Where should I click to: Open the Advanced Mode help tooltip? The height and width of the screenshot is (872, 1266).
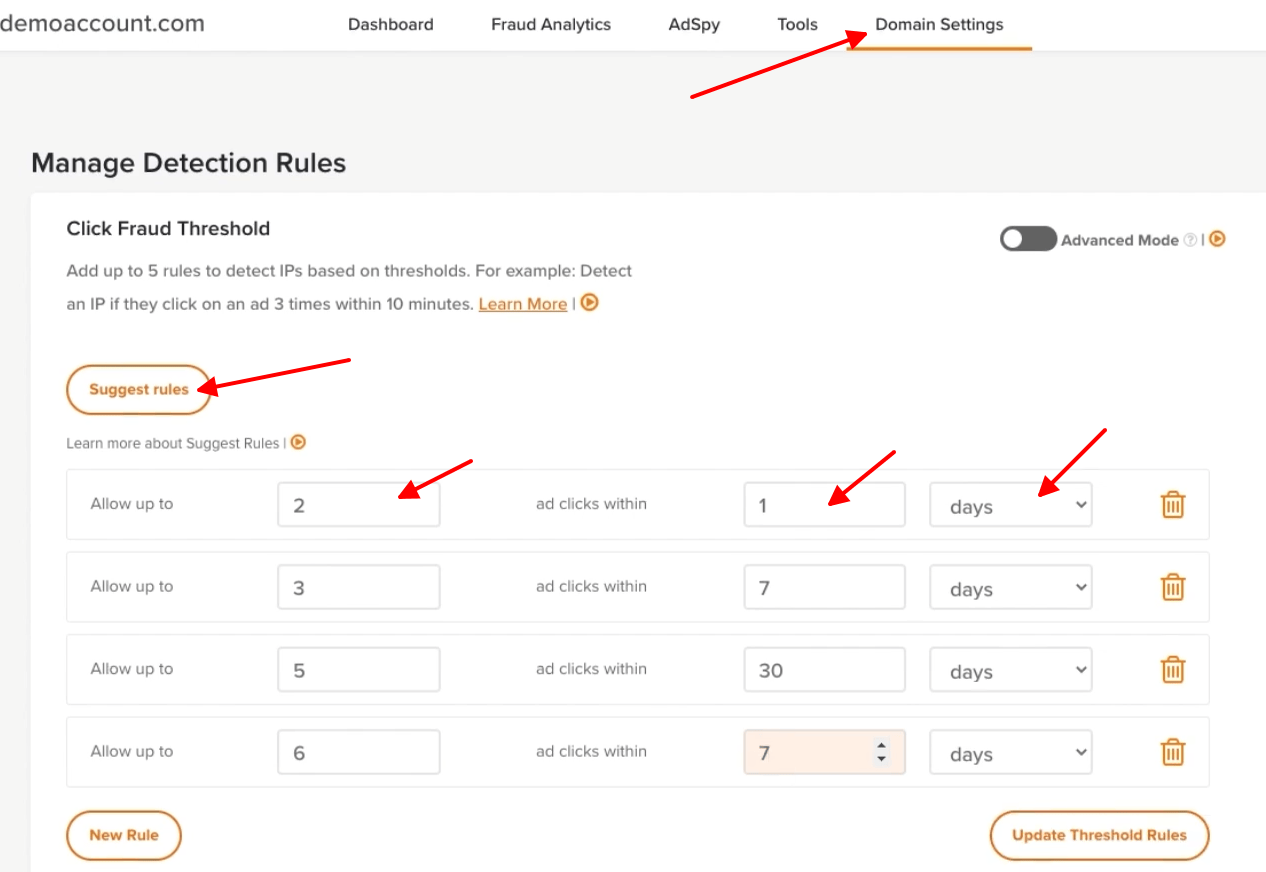(x=1191, y=239)
